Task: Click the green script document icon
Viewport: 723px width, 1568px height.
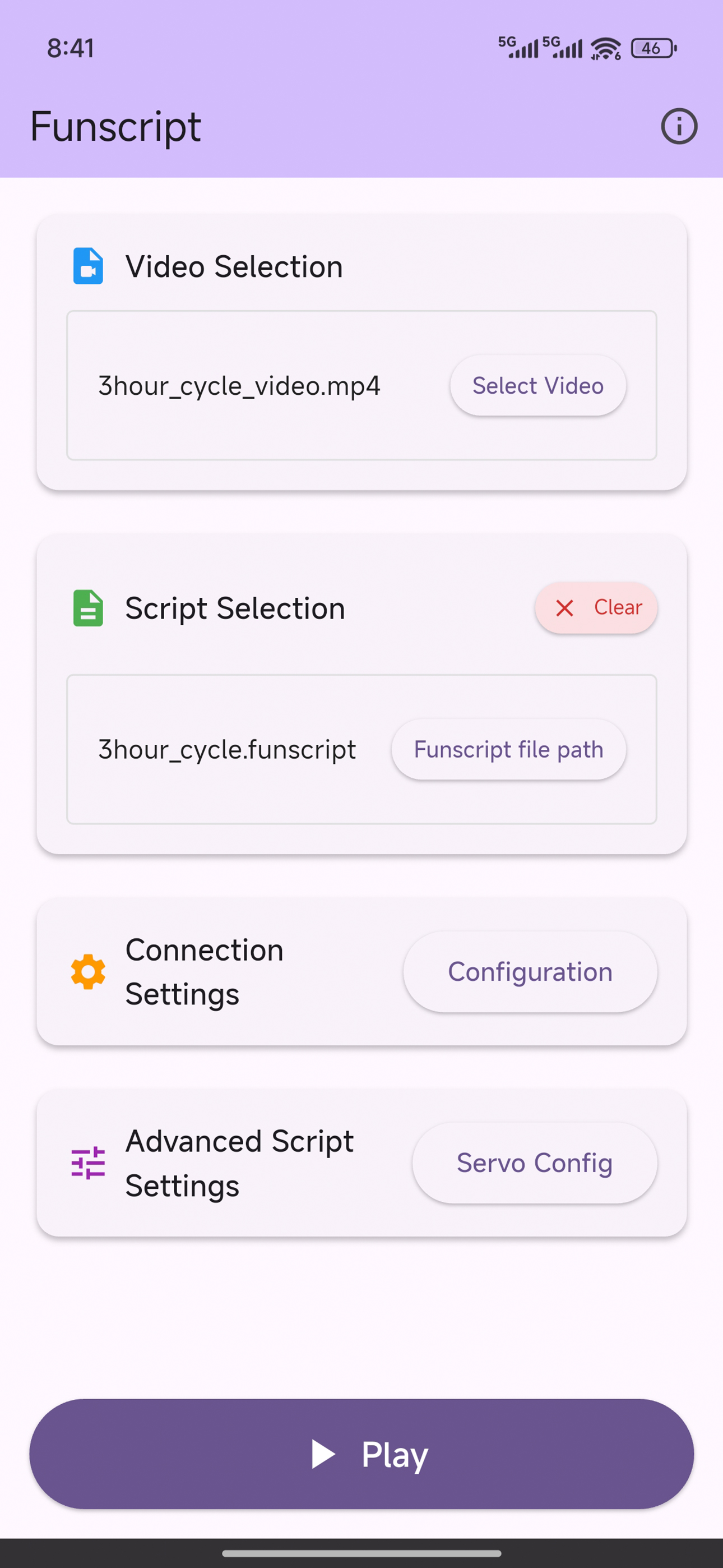Action: [87, 607]
